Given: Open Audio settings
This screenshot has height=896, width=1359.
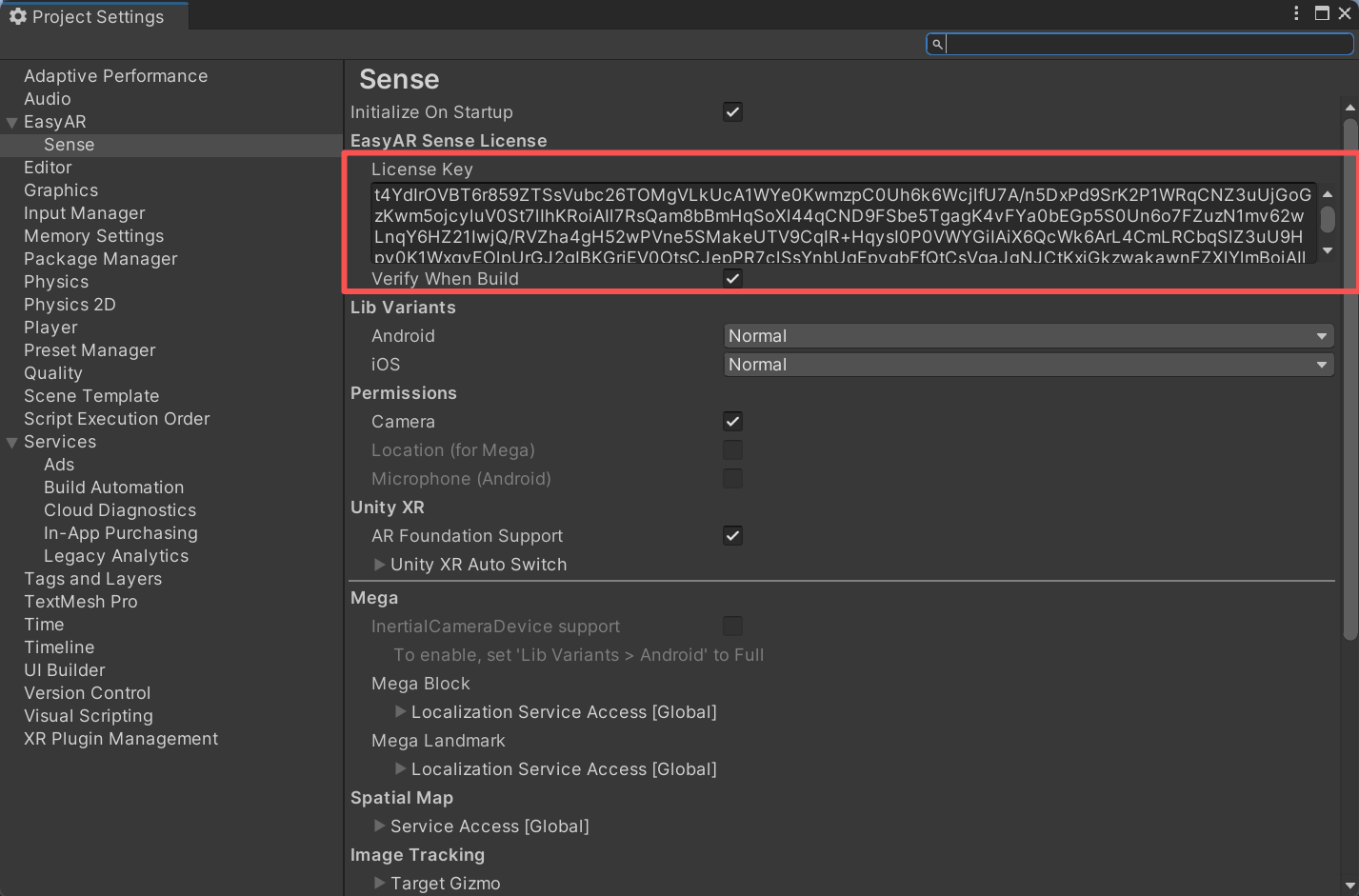Looking at the screenshot, I should tap(48, 99).
